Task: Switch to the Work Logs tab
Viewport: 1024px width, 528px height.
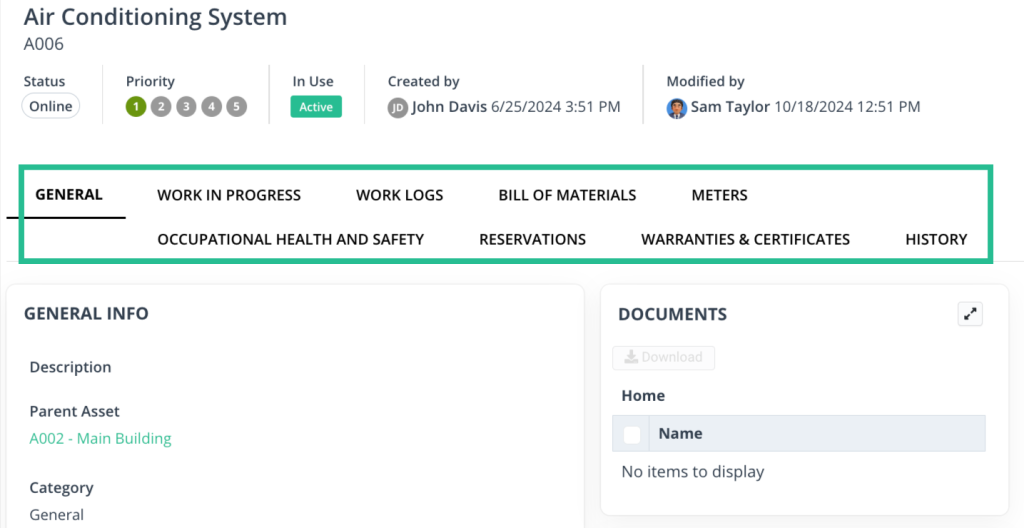Action: 399,195
